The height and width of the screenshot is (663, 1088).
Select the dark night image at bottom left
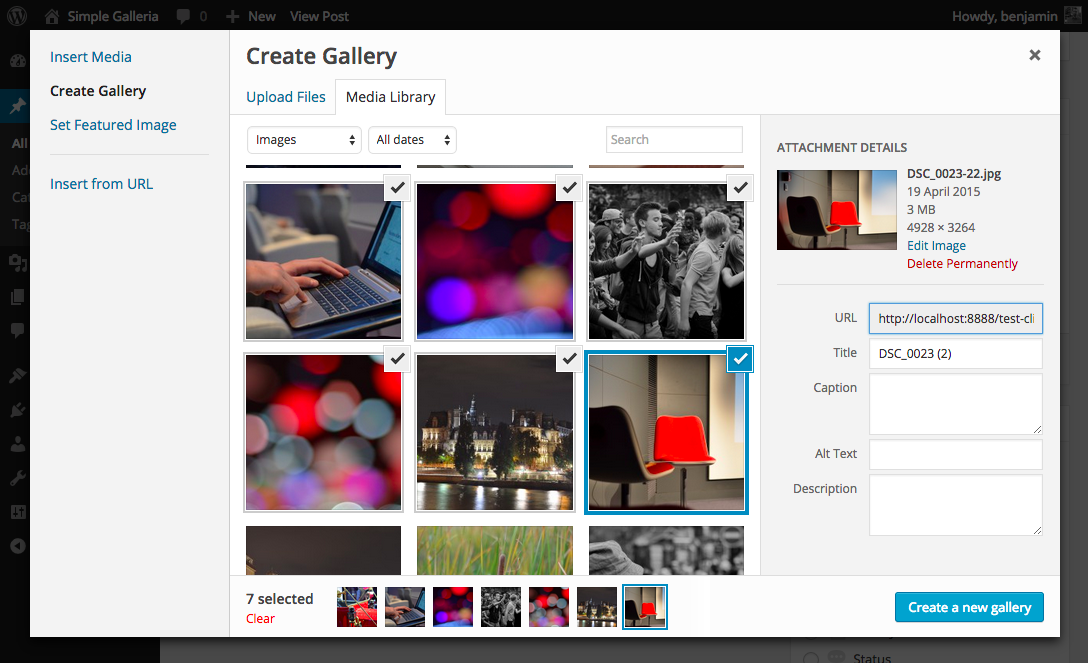323,550
